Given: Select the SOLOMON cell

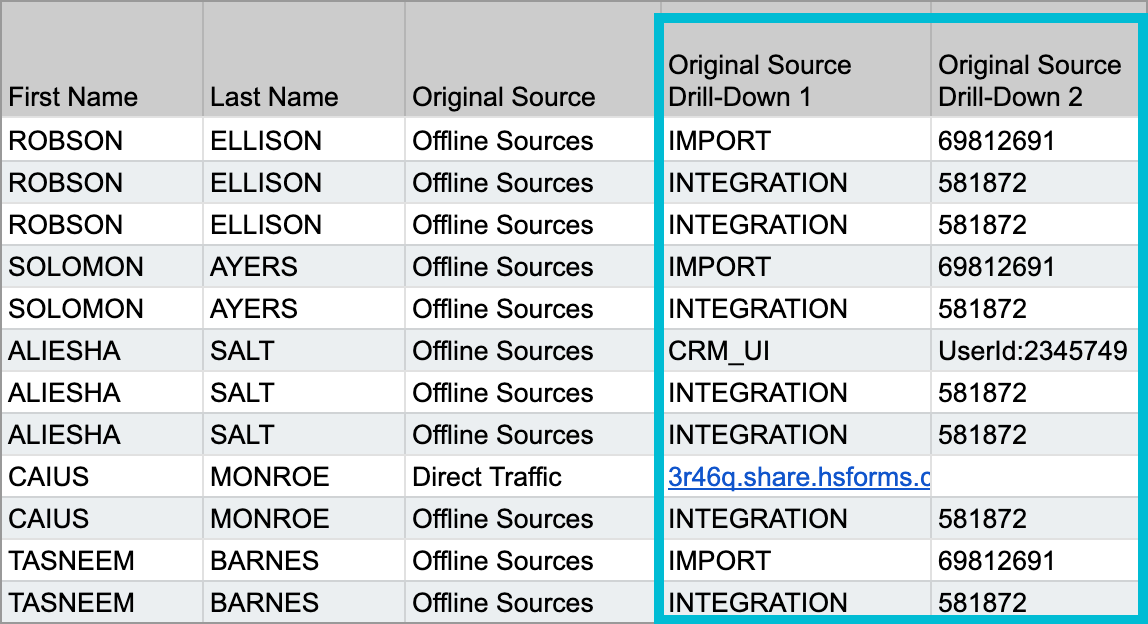Looking at the screenshot, I should [x=100, y=266].
